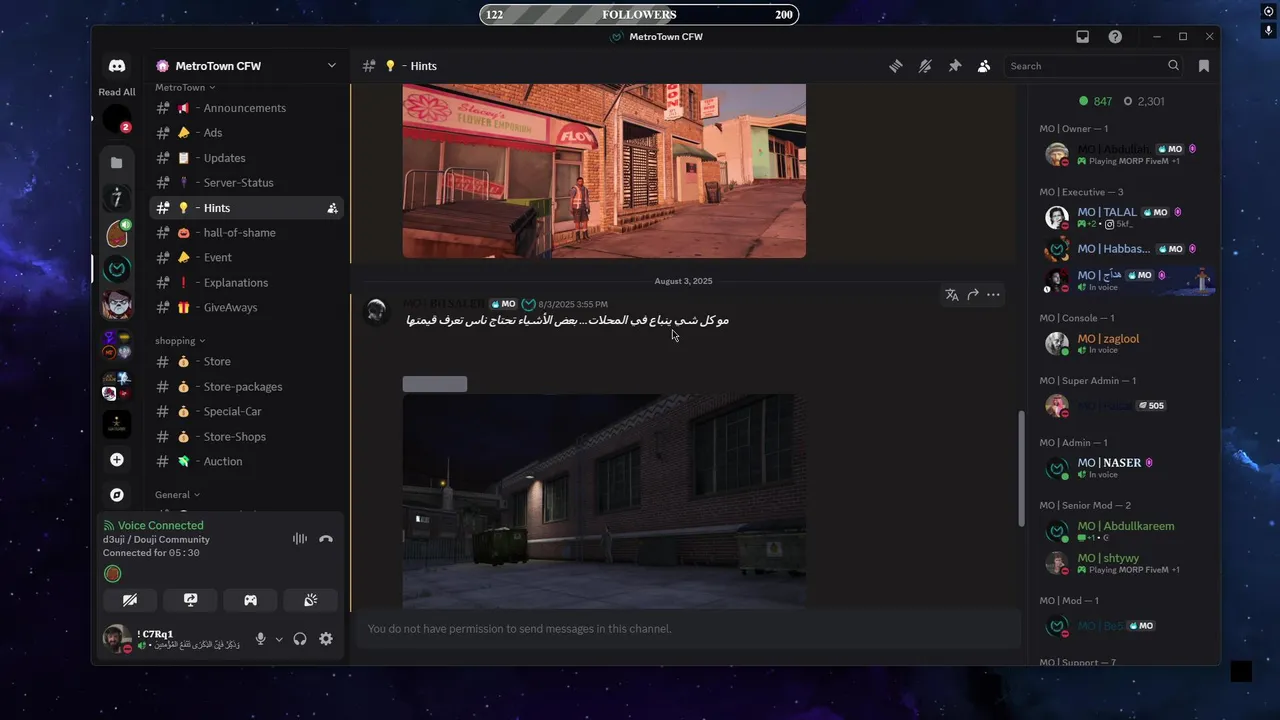Translate message icon on hovered message
This screenshot has height=720, width=1280.
click(952, 295)
